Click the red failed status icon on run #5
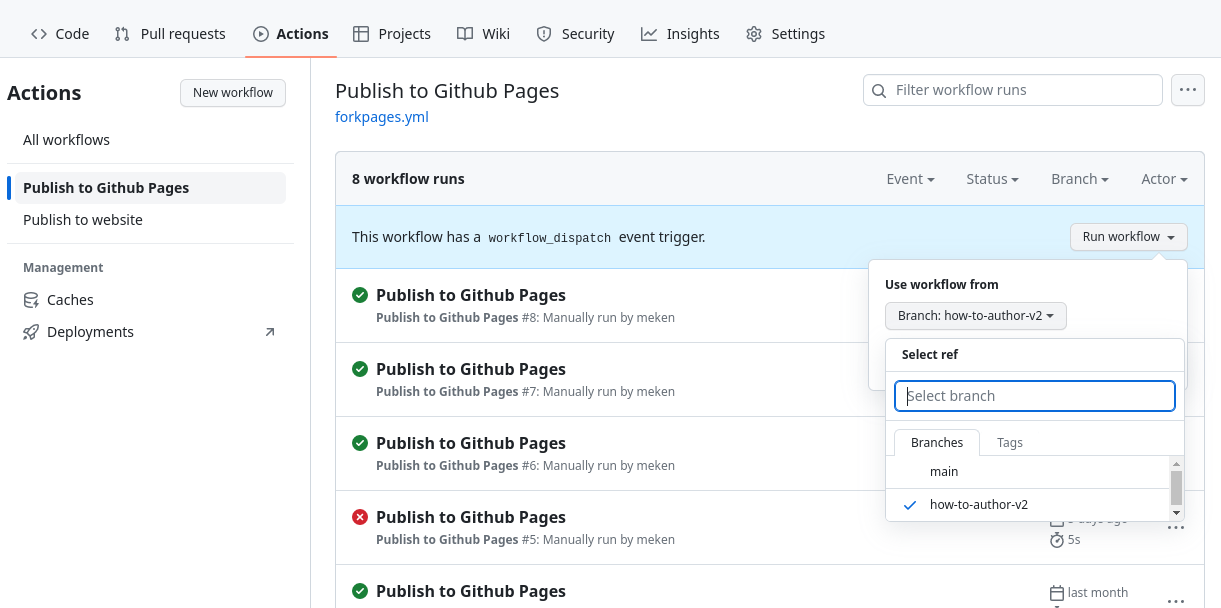The image size is (1221, 608). coord(360,517)
